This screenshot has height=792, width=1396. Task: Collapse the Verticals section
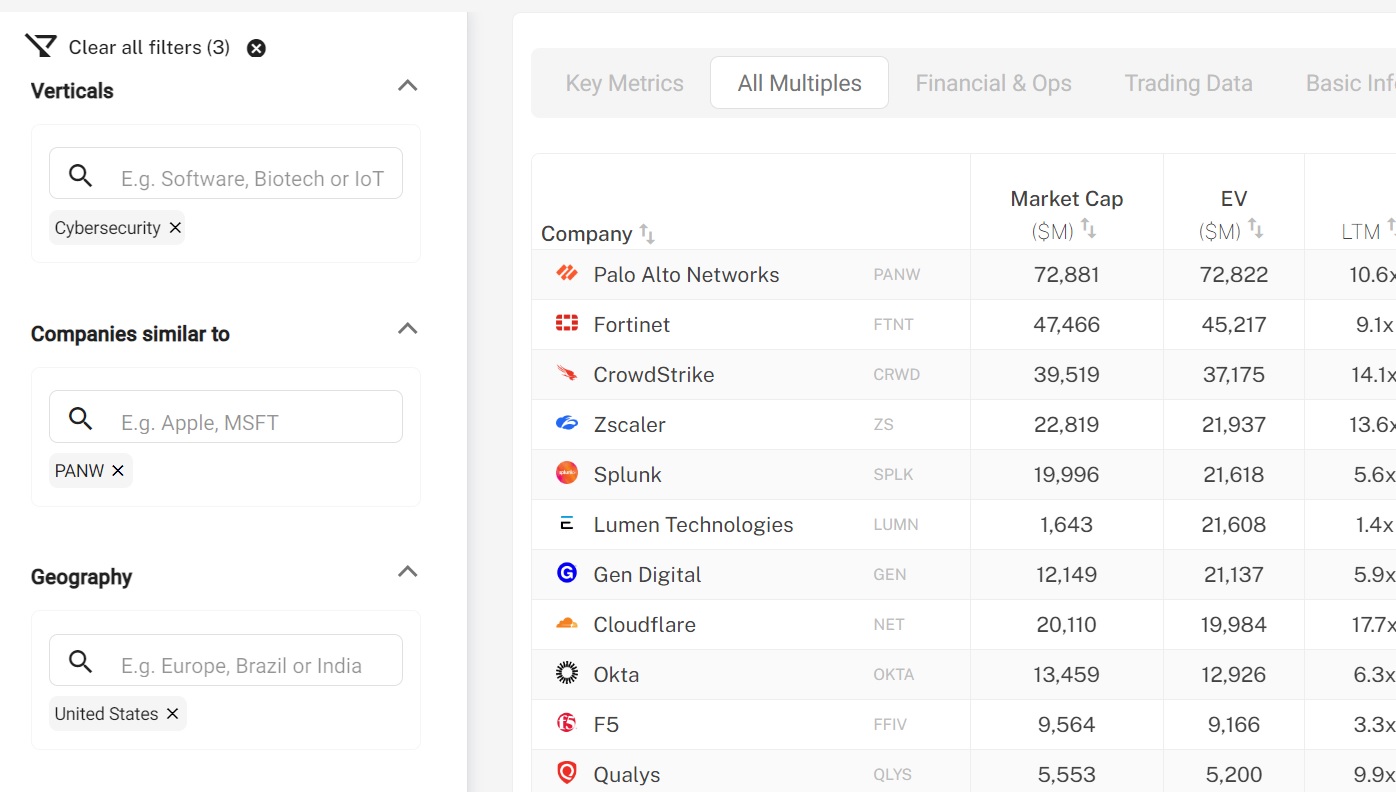[x=407, y=85]
